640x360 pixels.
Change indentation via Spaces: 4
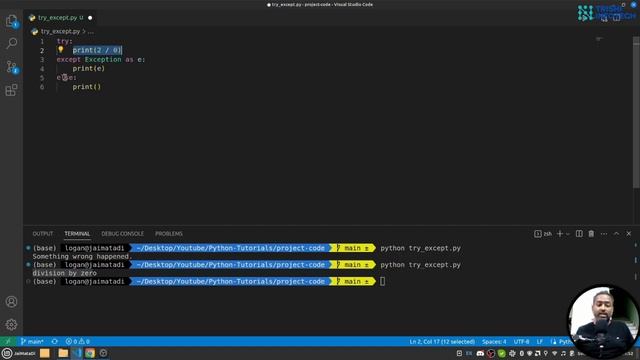pyautogui.click(x=494, y=341)
